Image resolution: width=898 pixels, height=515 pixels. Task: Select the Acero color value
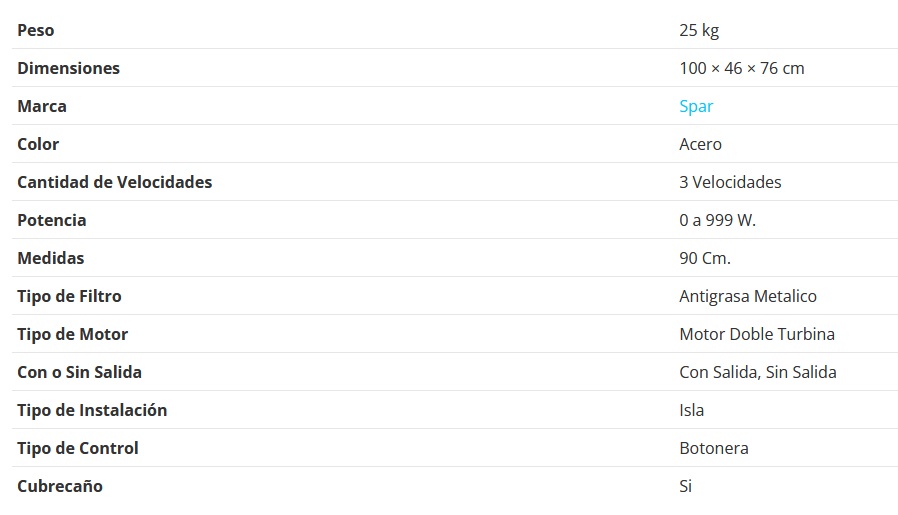coord(700,144)
